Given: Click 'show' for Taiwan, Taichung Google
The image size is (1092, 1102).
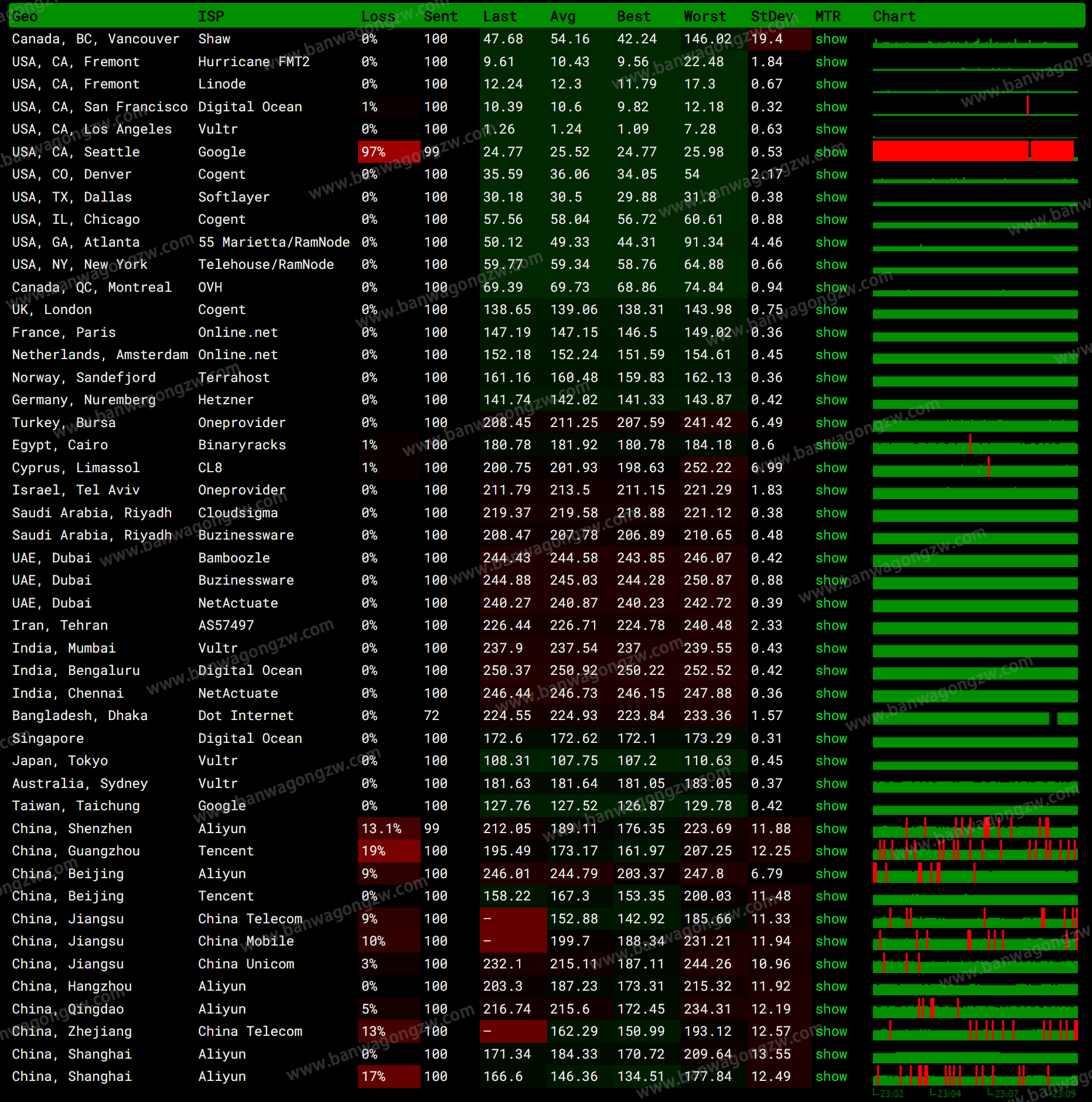Looking at the screenshot, I should (x=831, y=806).
